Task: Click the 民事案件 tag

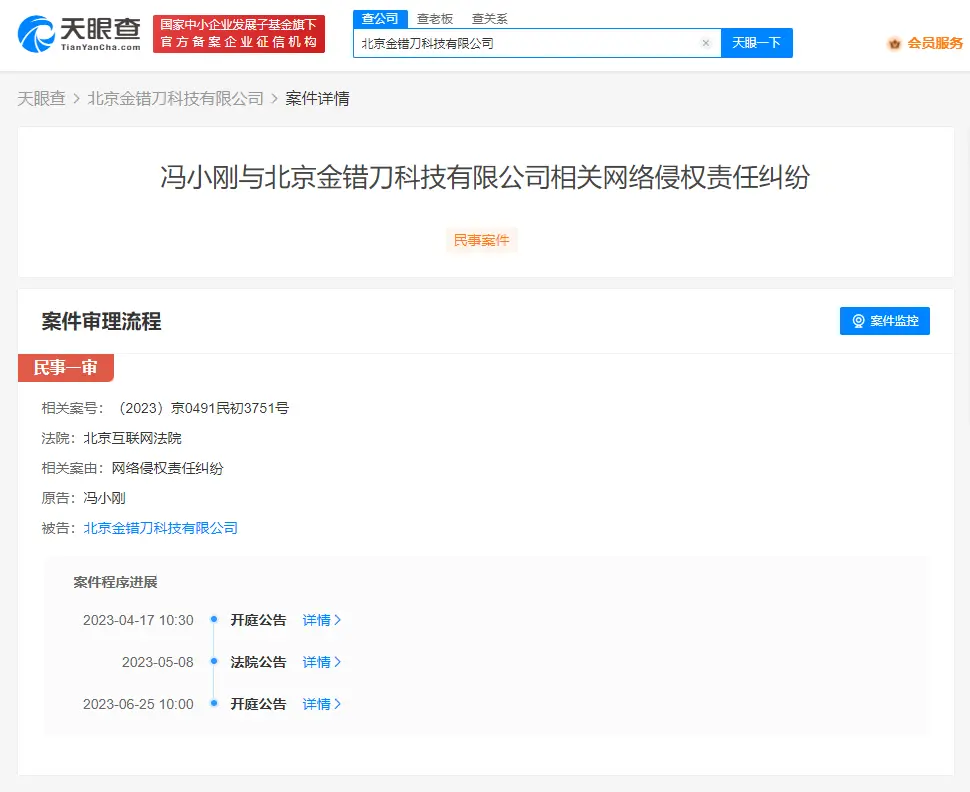Action: click(481, 240)
